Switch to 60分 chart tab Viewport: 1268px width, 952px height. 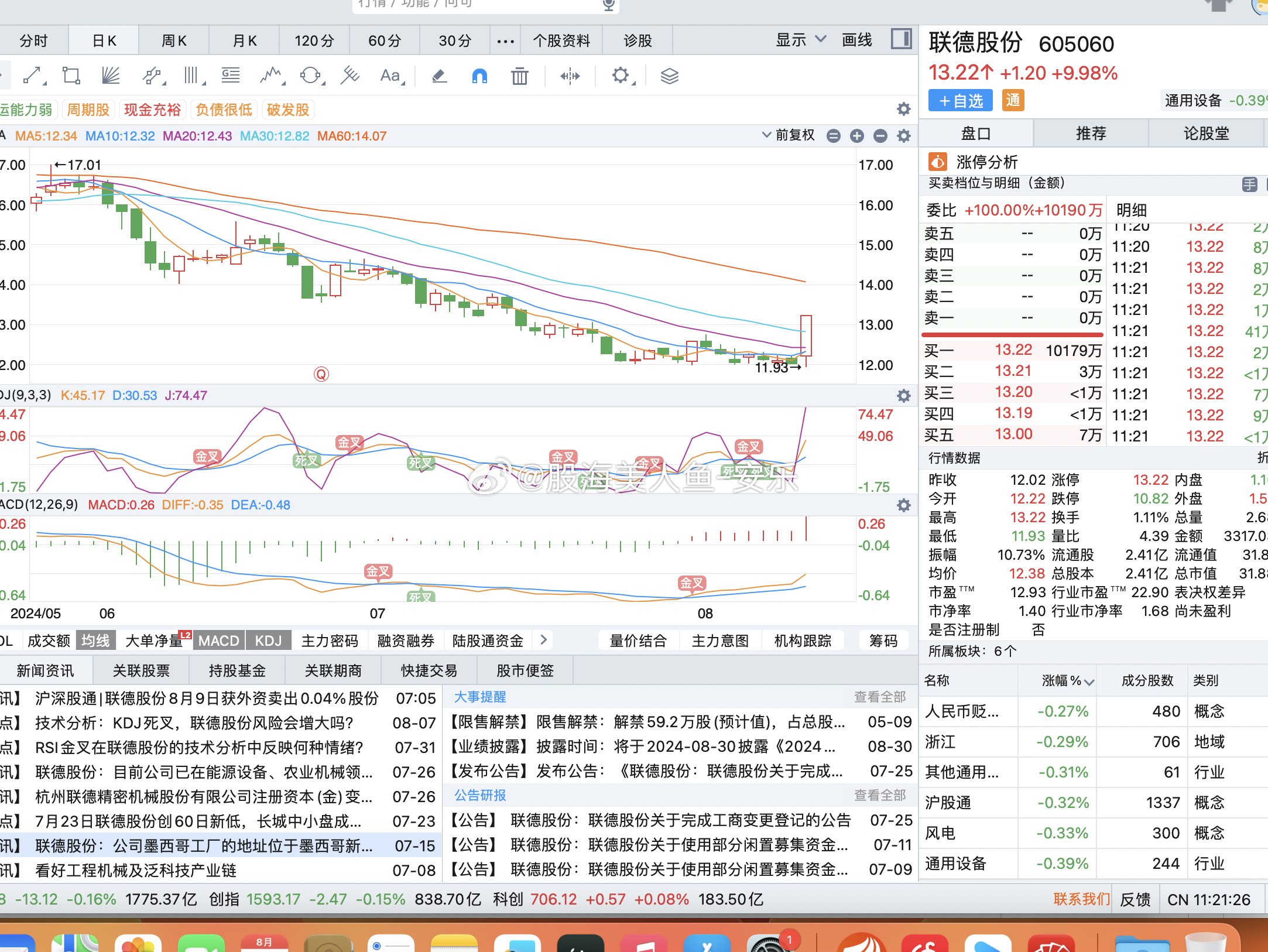[385, 40]
